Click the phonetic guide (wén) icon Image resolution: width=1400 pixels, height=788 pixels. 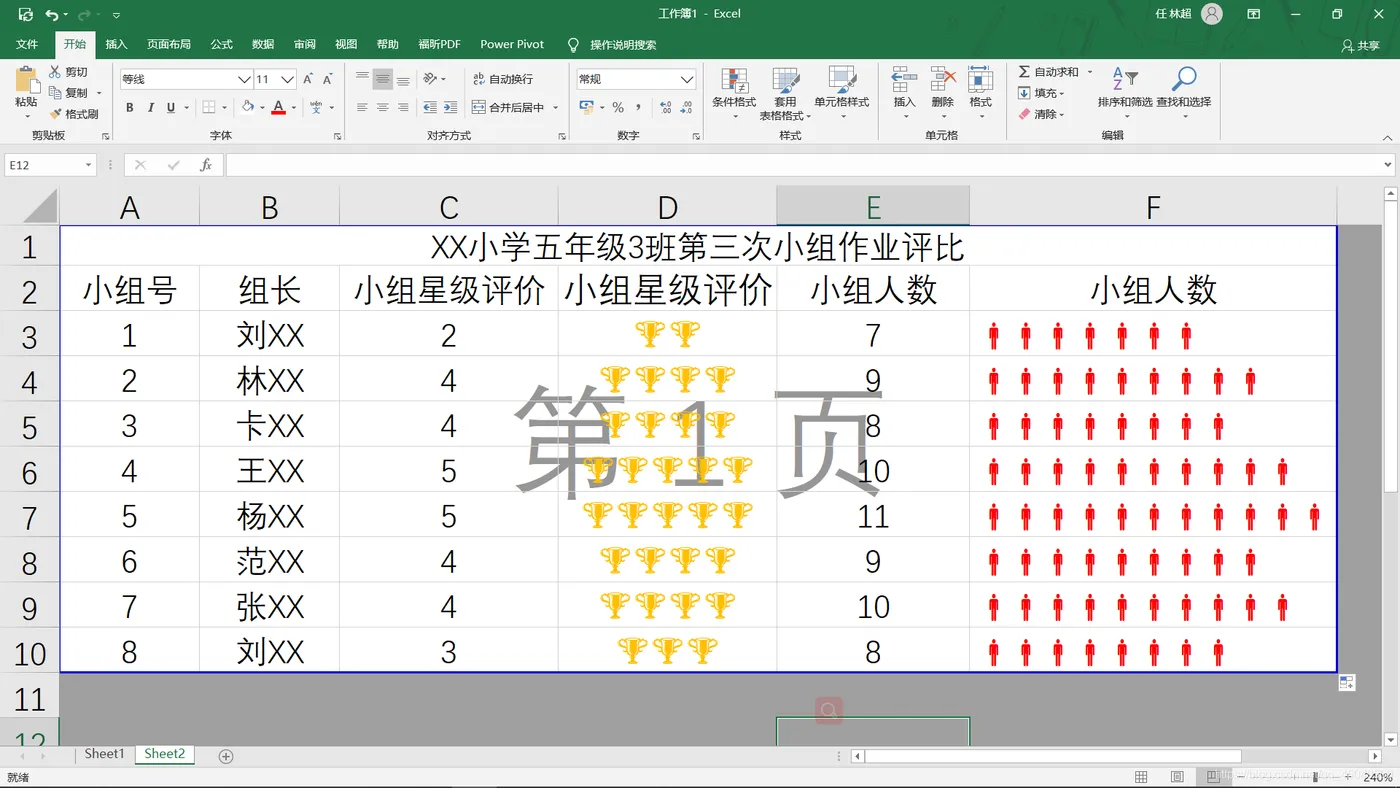316,107
